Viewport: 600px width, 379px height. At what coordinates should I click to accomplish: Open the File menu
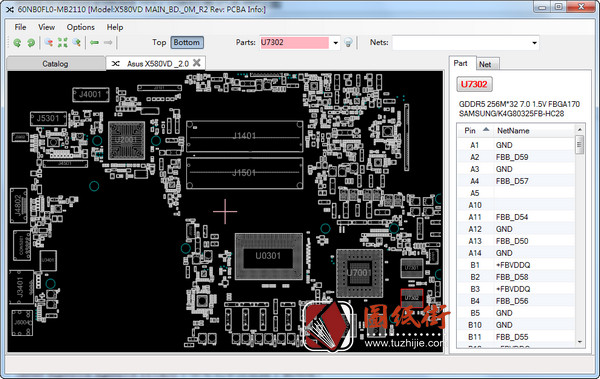pos(20,27)
